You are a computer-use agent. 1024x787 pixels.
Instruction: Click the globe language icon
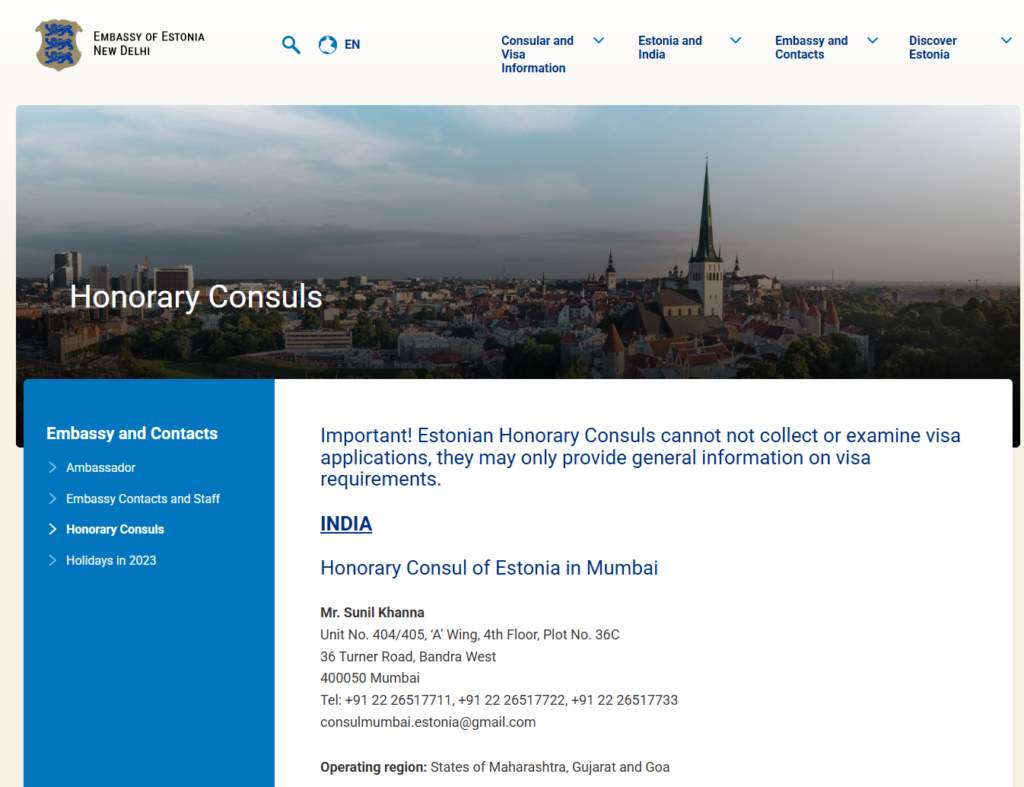(x=327, y=45)
